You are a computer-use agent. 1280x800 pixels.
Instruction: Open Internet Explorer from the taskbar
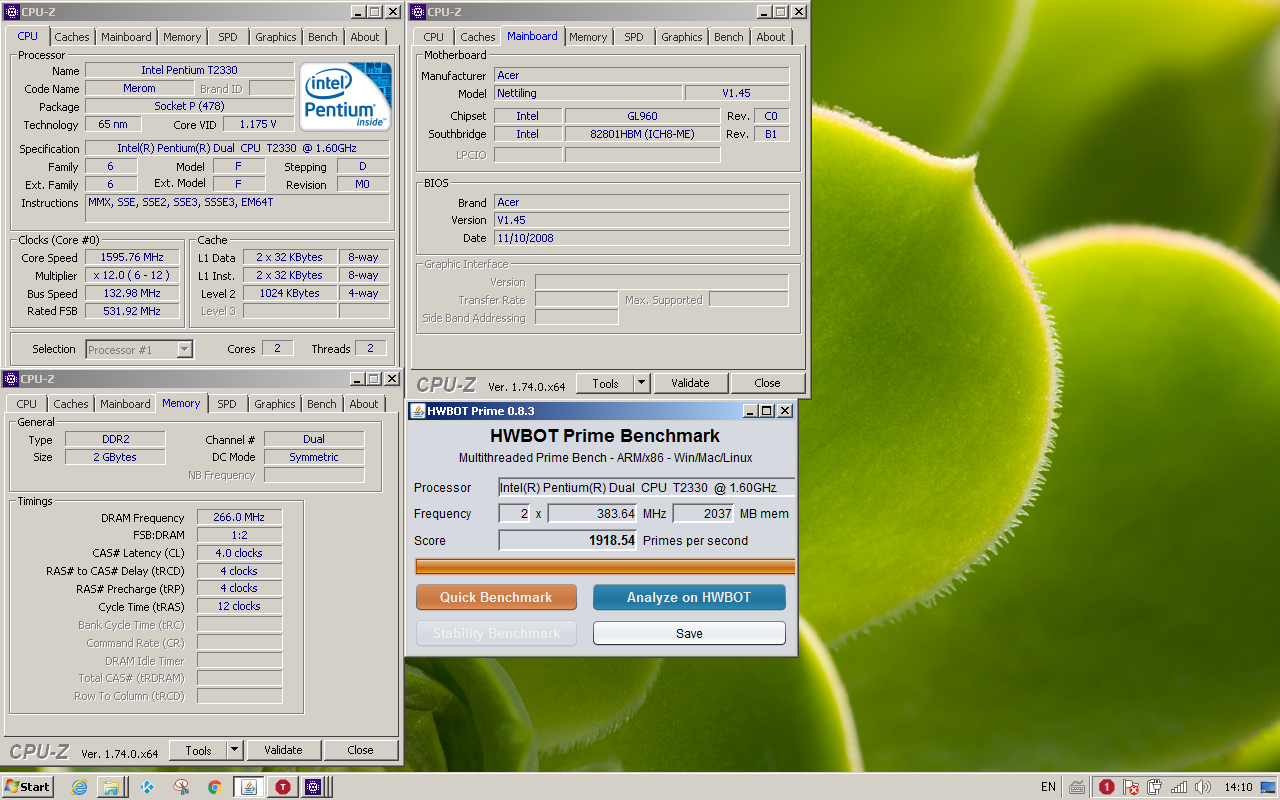[80, 787]
